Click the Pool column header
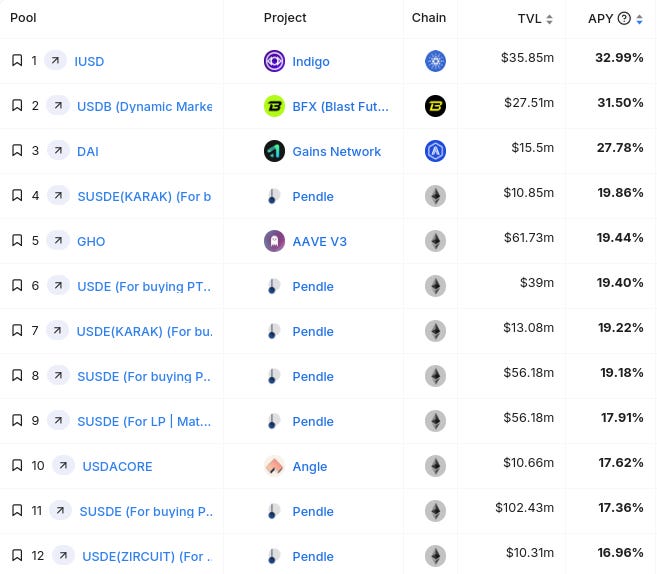This screenshot has height=574, width=657. pyautogui.click(x=23, y=18)
